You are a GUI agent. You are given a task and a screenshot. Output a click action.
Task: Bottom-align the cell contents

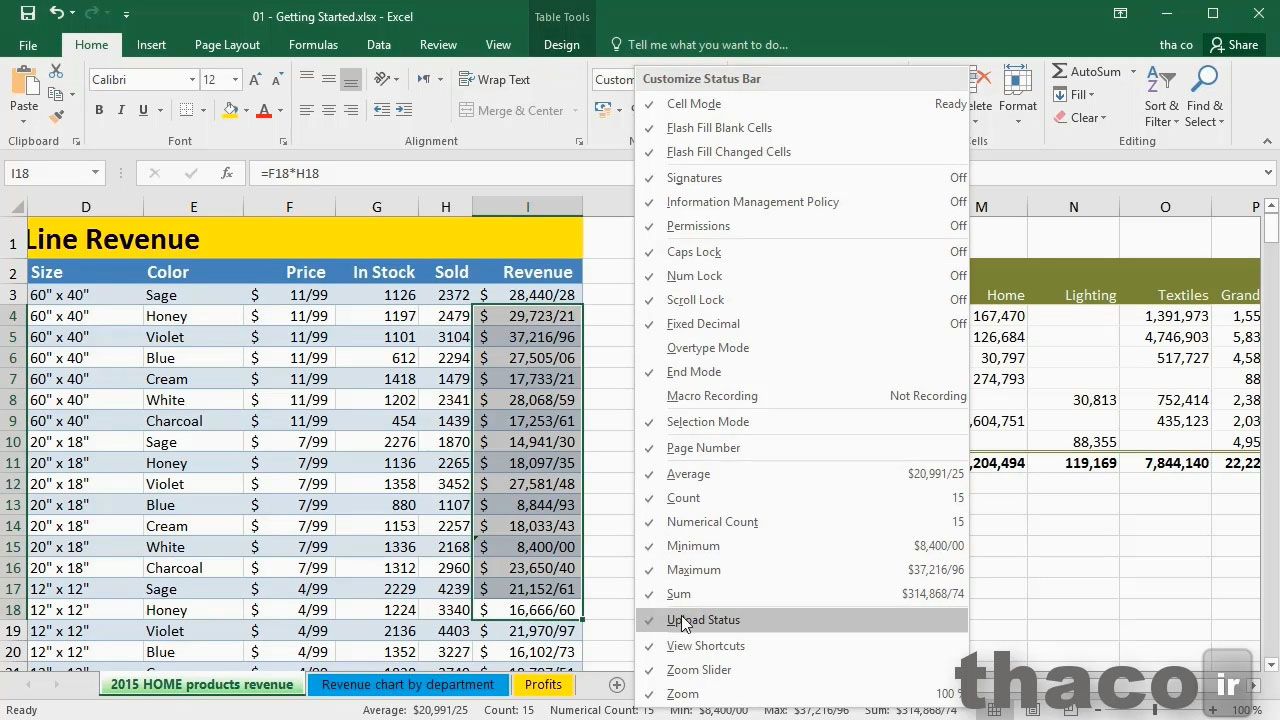tap(350, 79)
